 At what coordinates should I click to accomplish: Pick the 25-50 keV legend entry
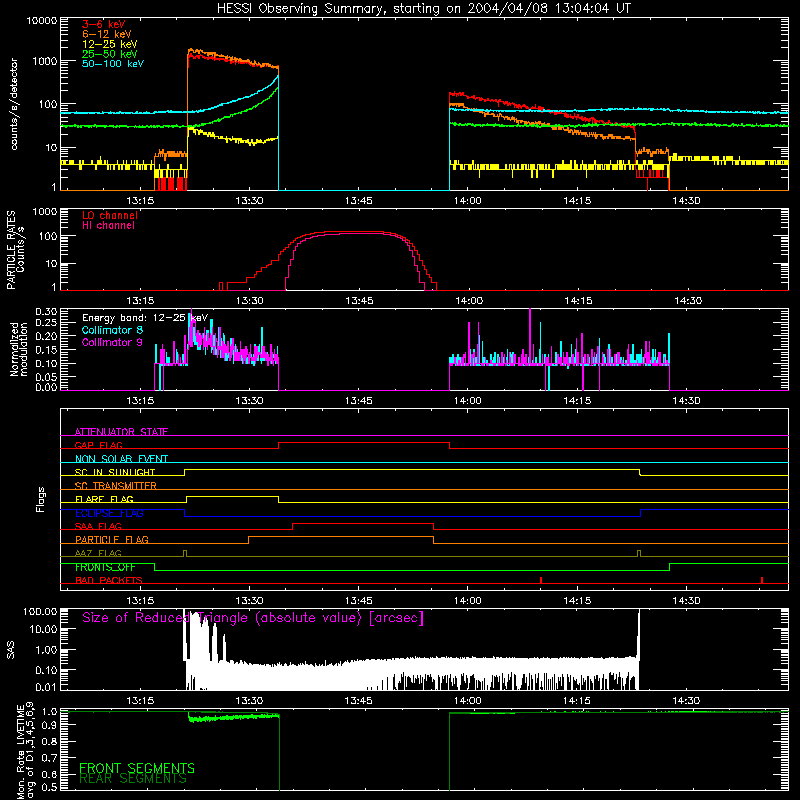tap(109, 54)
